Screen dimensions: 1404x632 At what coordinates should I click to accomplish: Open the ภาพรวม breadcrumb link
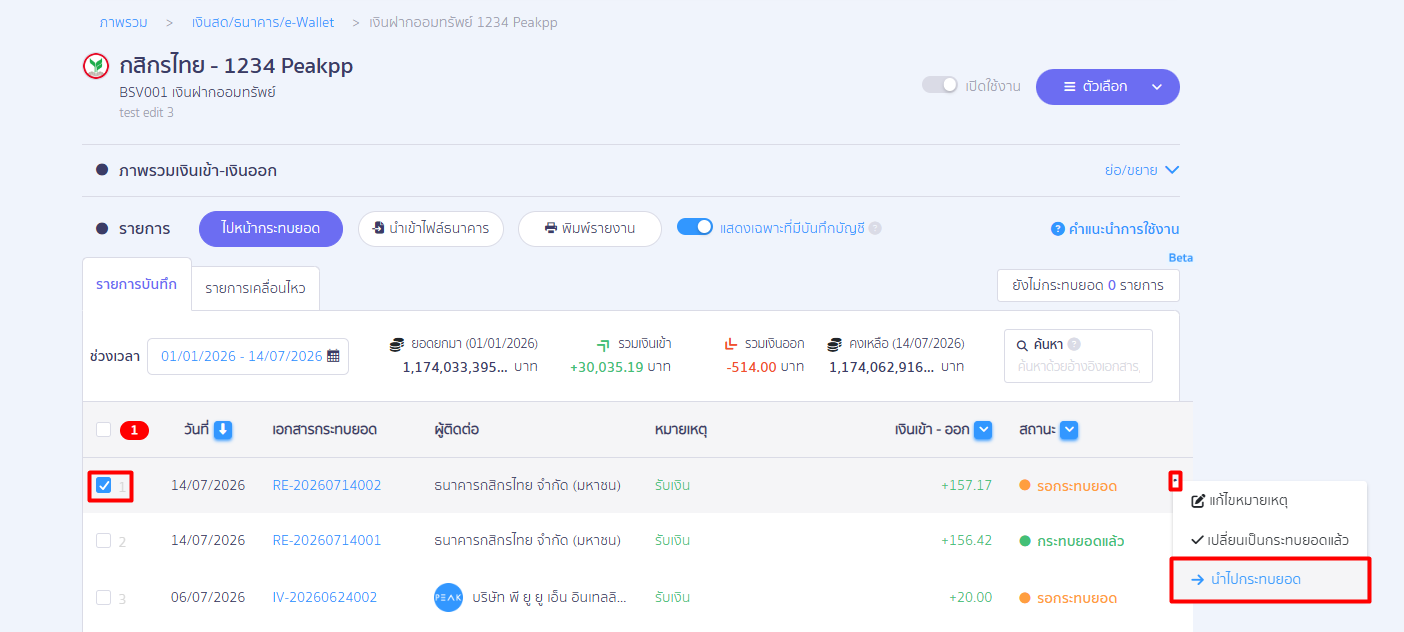123,22
